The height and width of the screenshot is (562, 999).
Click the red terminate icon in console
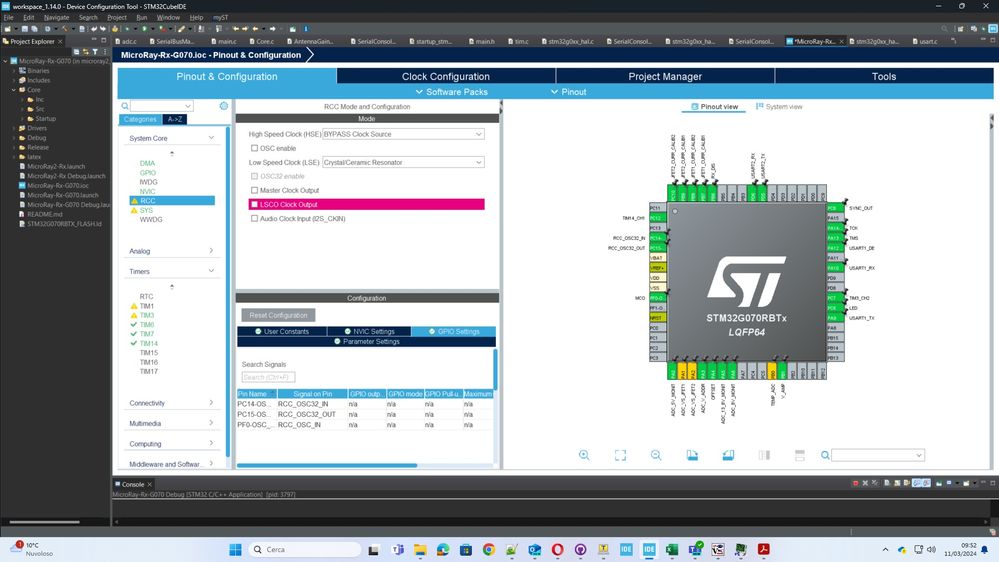(x=855, y=484)
